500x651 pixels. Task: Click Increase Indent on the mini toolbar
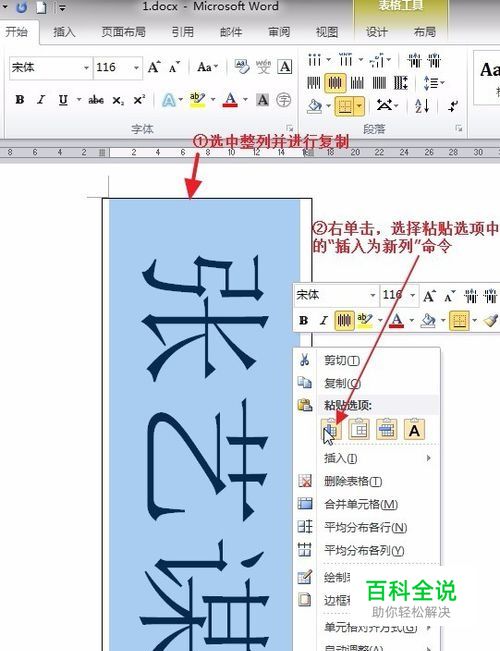point(490,296)
